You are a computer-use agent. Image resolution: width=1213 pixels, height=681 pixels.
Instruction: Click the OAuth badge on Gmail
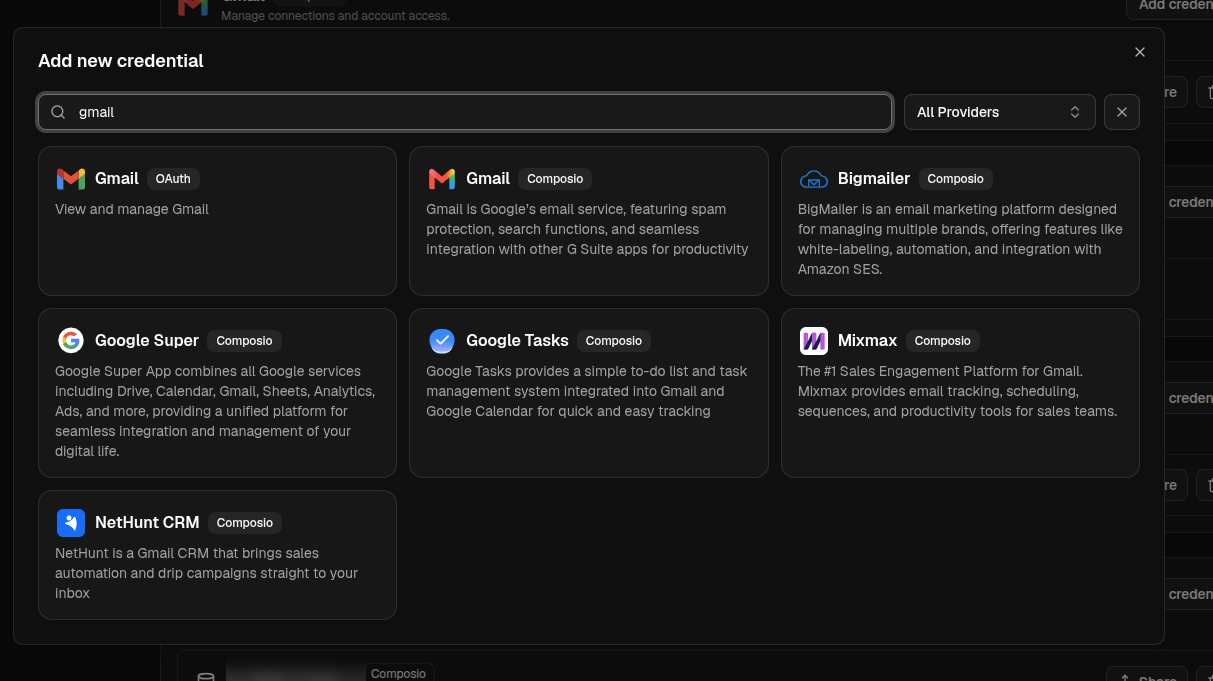click(173, 179)
